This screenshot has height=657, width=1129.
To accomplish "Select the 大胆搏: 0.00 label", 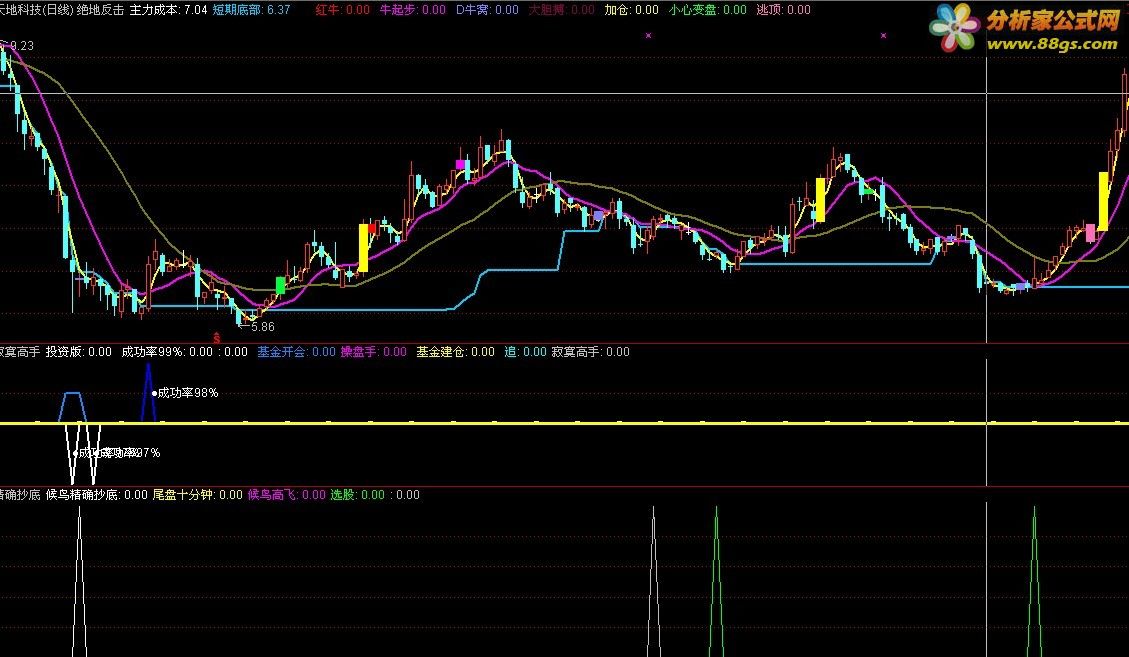I will coord(562,10).
